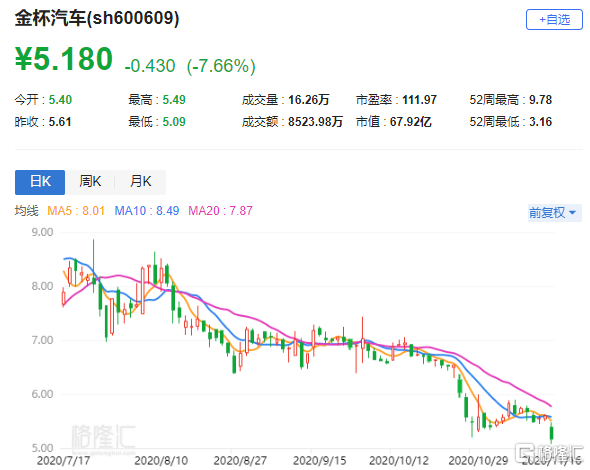
Task: Click 成交额 value 8523.98万
Action: click(315, 122)
